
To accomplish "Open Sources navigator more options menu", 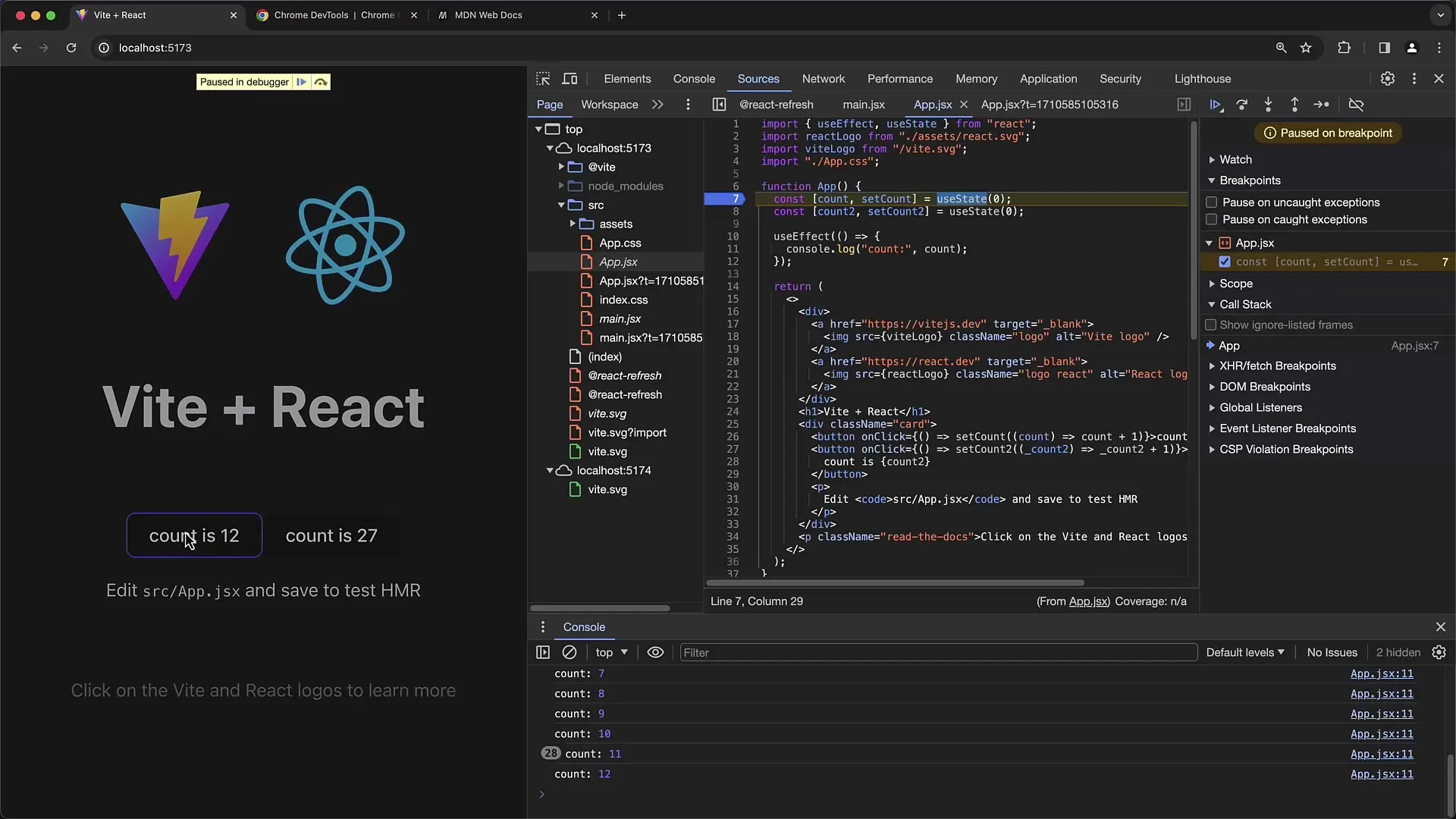I will (688, 105).
